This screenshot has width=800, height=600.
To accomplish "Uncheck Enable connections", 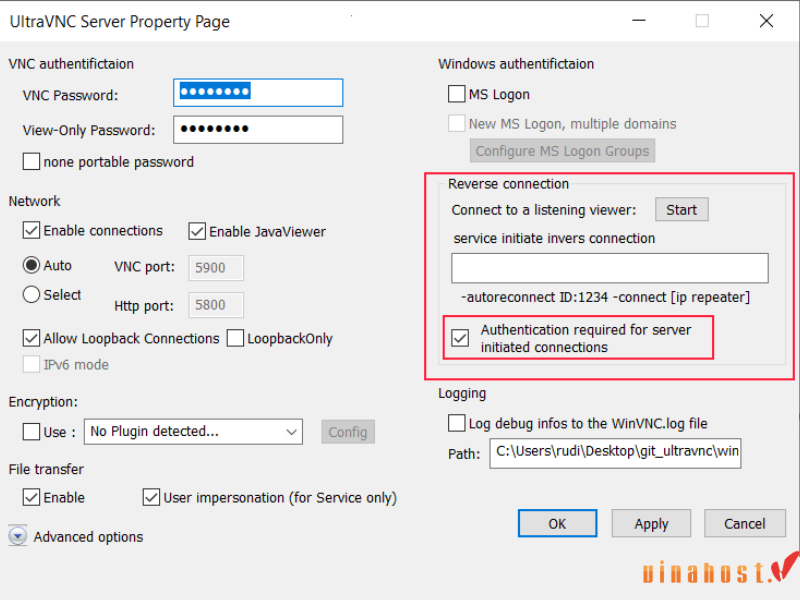I will (31, 231).
